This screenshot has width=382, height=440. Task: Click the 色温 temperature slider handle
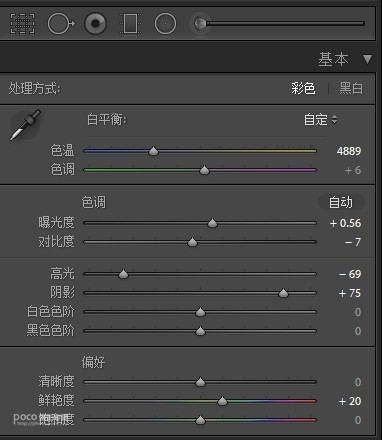tap(153, 151)
